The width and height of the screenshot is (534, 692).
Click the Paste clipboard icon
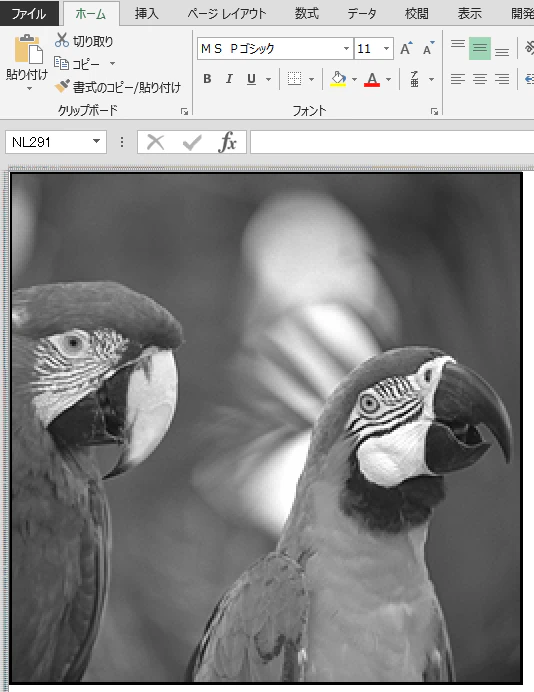[x=28, y=49]
